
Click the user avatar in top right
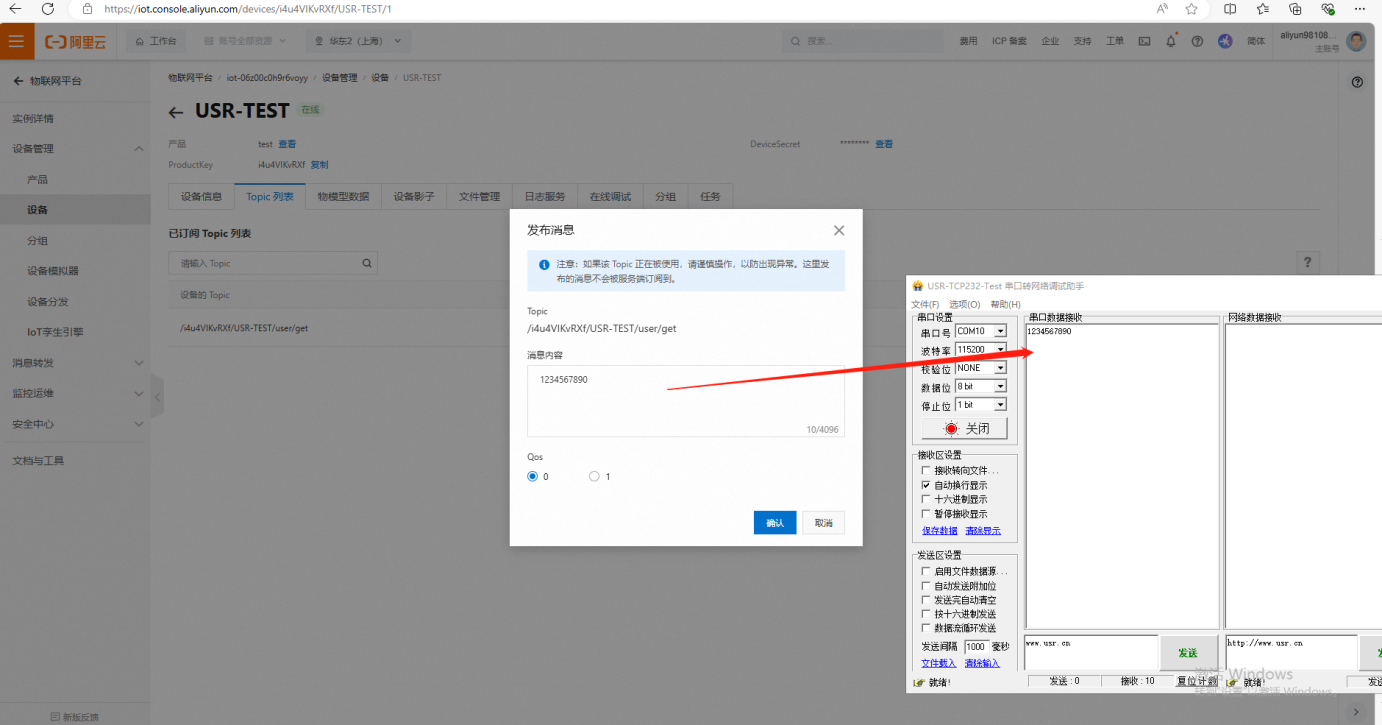pos(1356,41)
